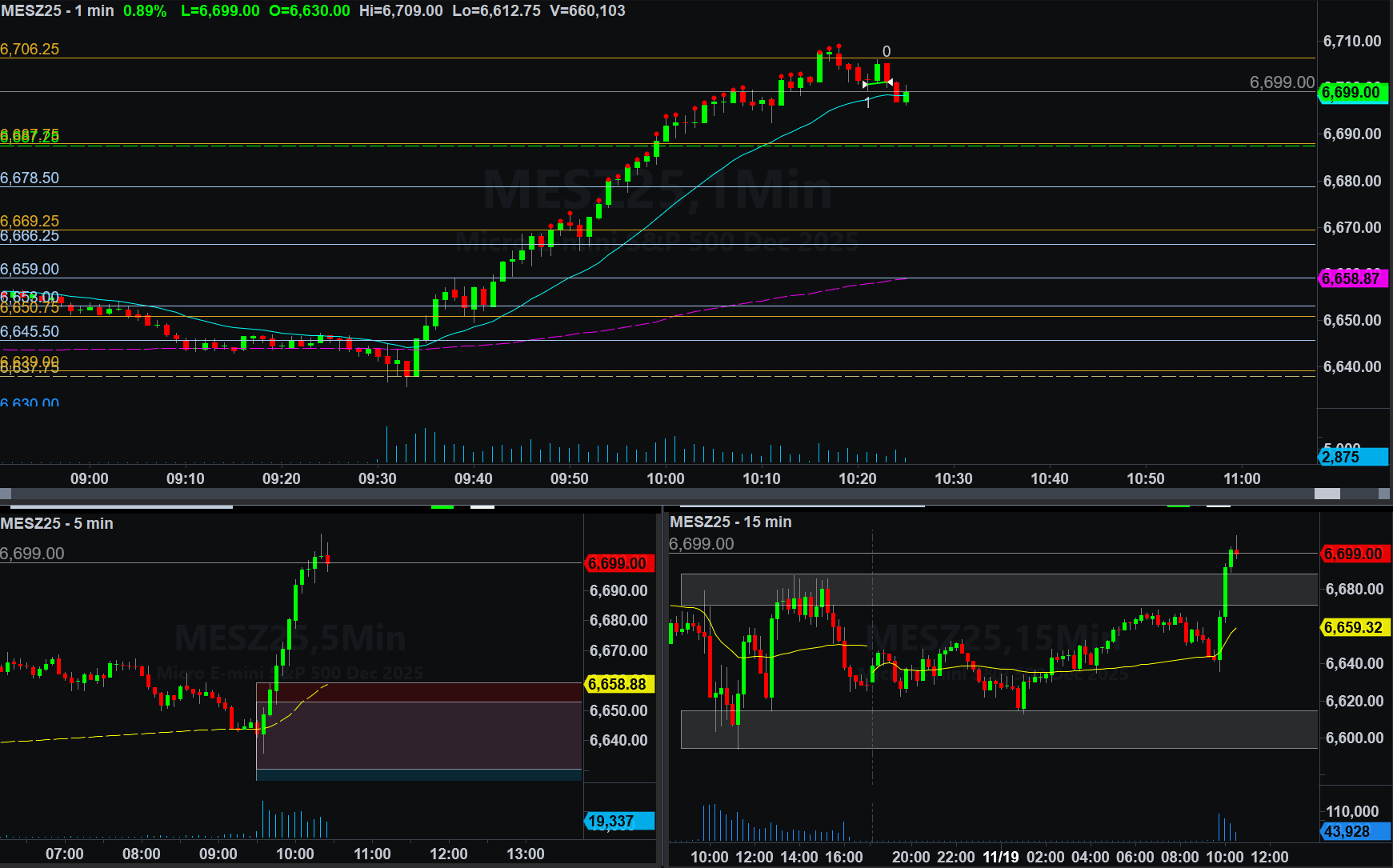This screenshot has height=868, width=1393.
Task: Click the scrollbar's far right end button
Action: tap(1385, 494)
